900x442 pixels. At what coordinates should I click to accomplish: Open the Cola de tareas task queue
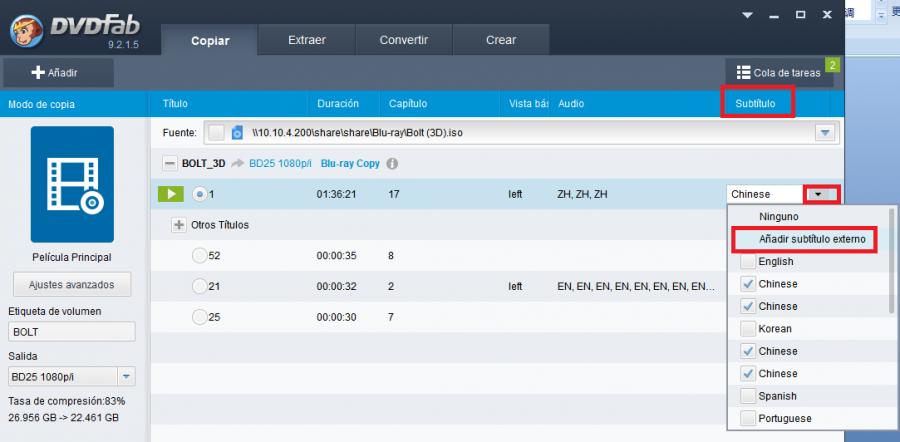(780, 72)
